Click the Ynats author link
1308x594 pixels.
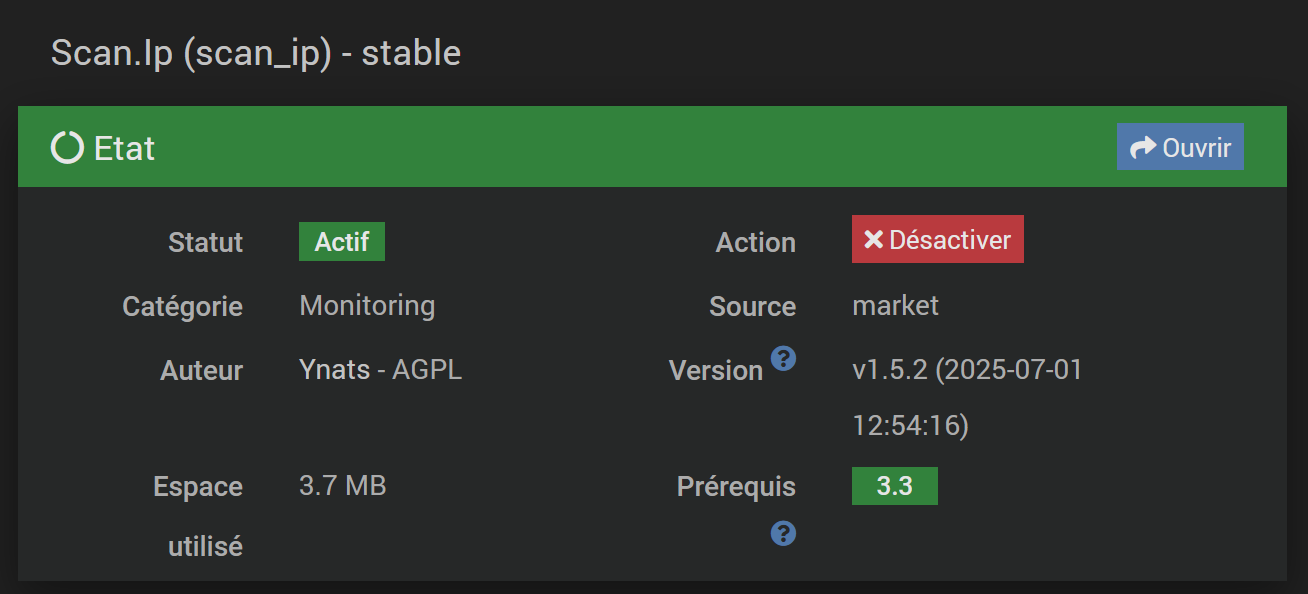[334, 370]
